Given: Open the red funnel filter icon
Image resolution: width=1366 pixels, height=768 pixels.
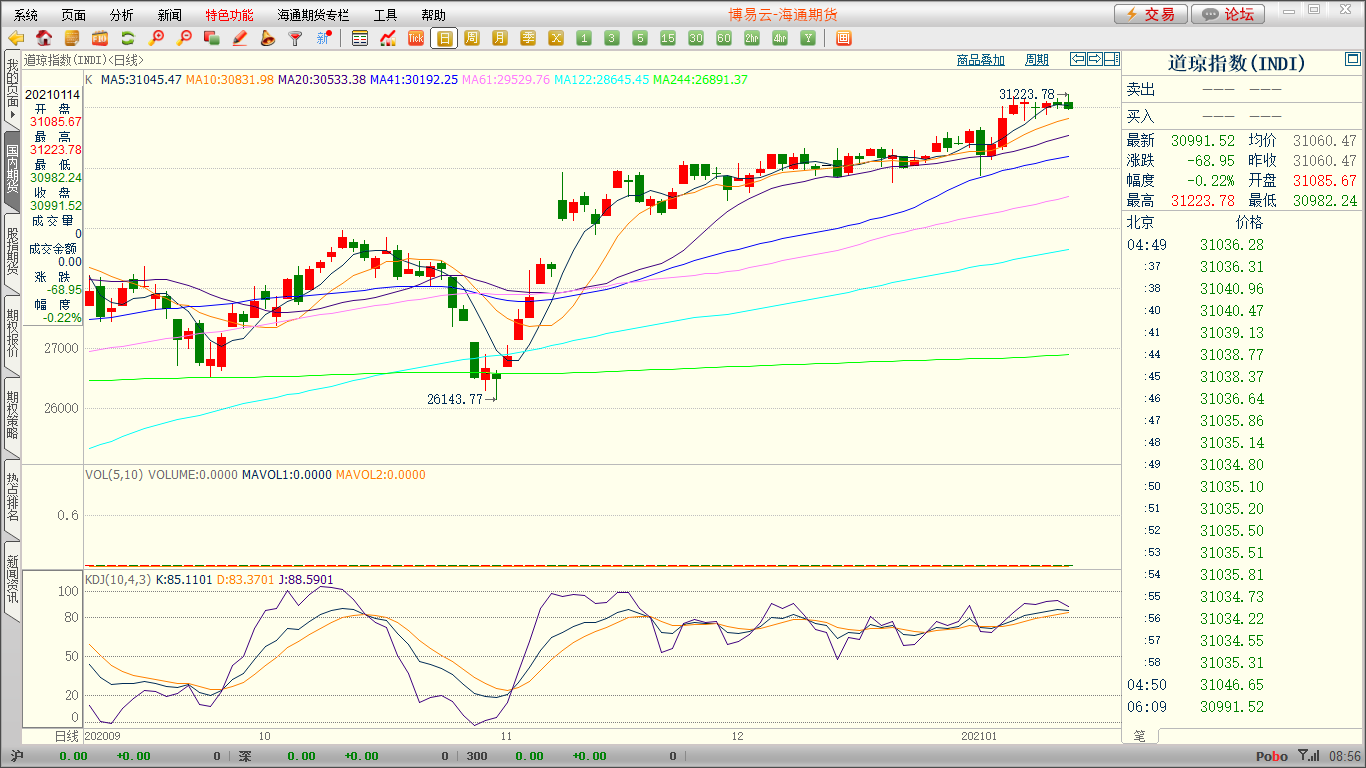Looking at the screenshot, I should [x=295, y=38].
